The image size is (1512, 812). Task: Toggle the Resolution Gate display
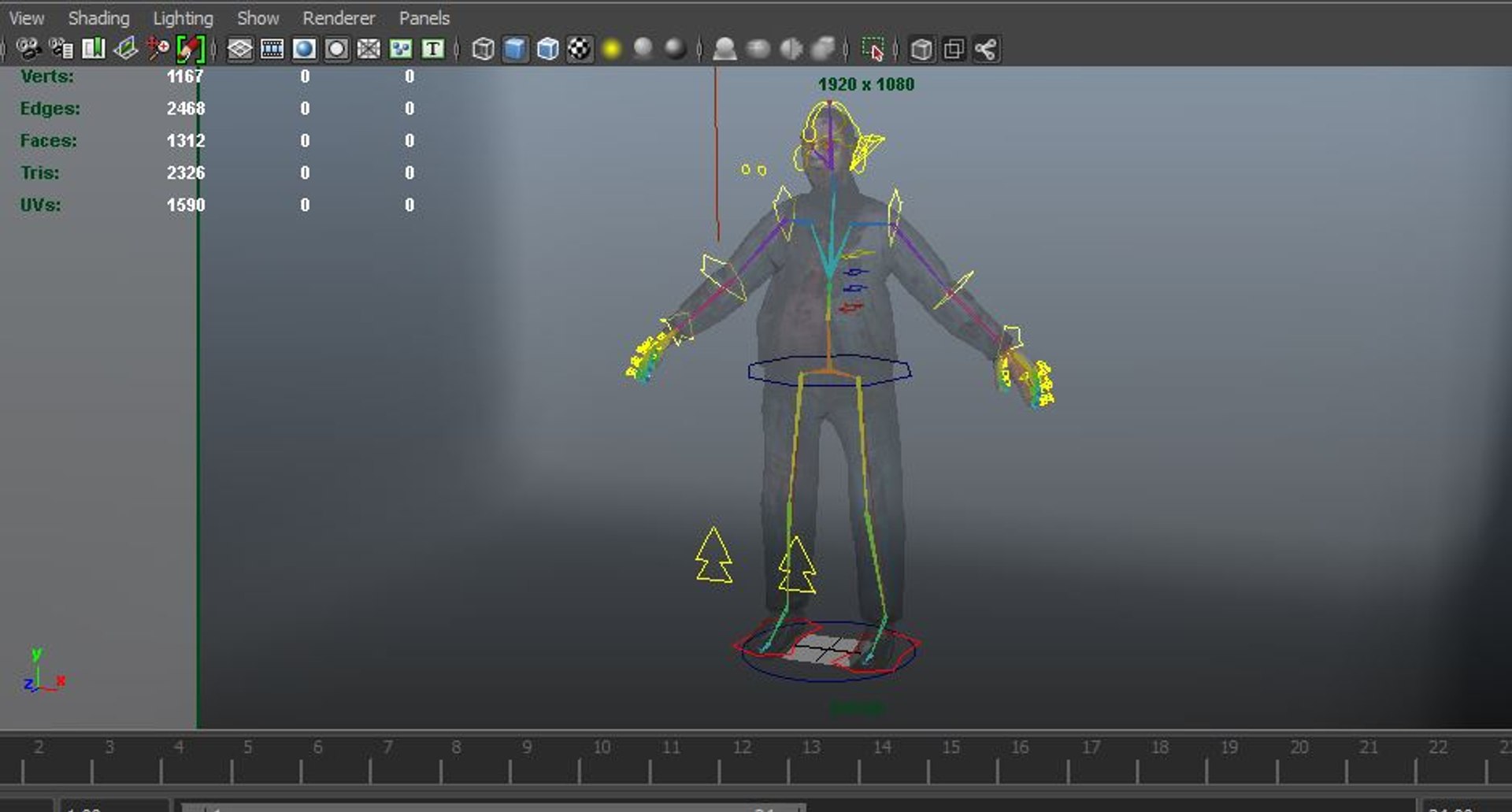pyautogui.click(x=305, y=49)
